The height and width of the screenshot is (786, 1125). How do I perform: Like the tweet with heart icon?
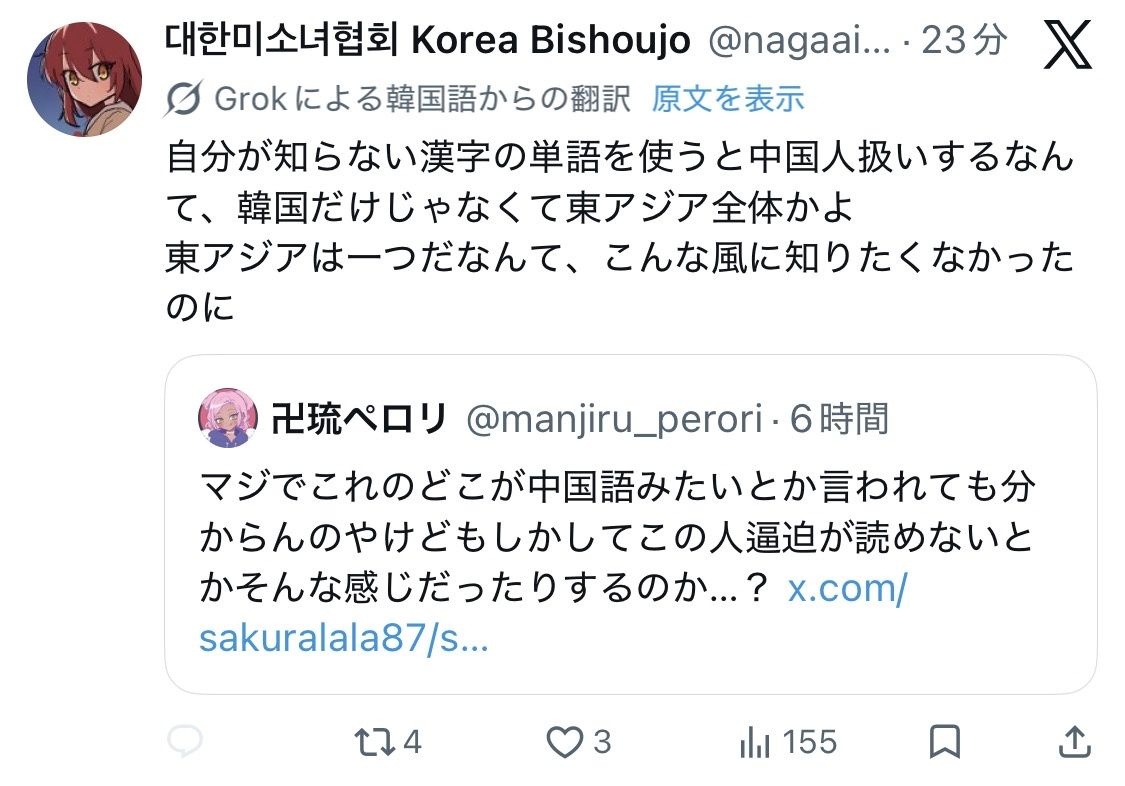tap(565, 741)
